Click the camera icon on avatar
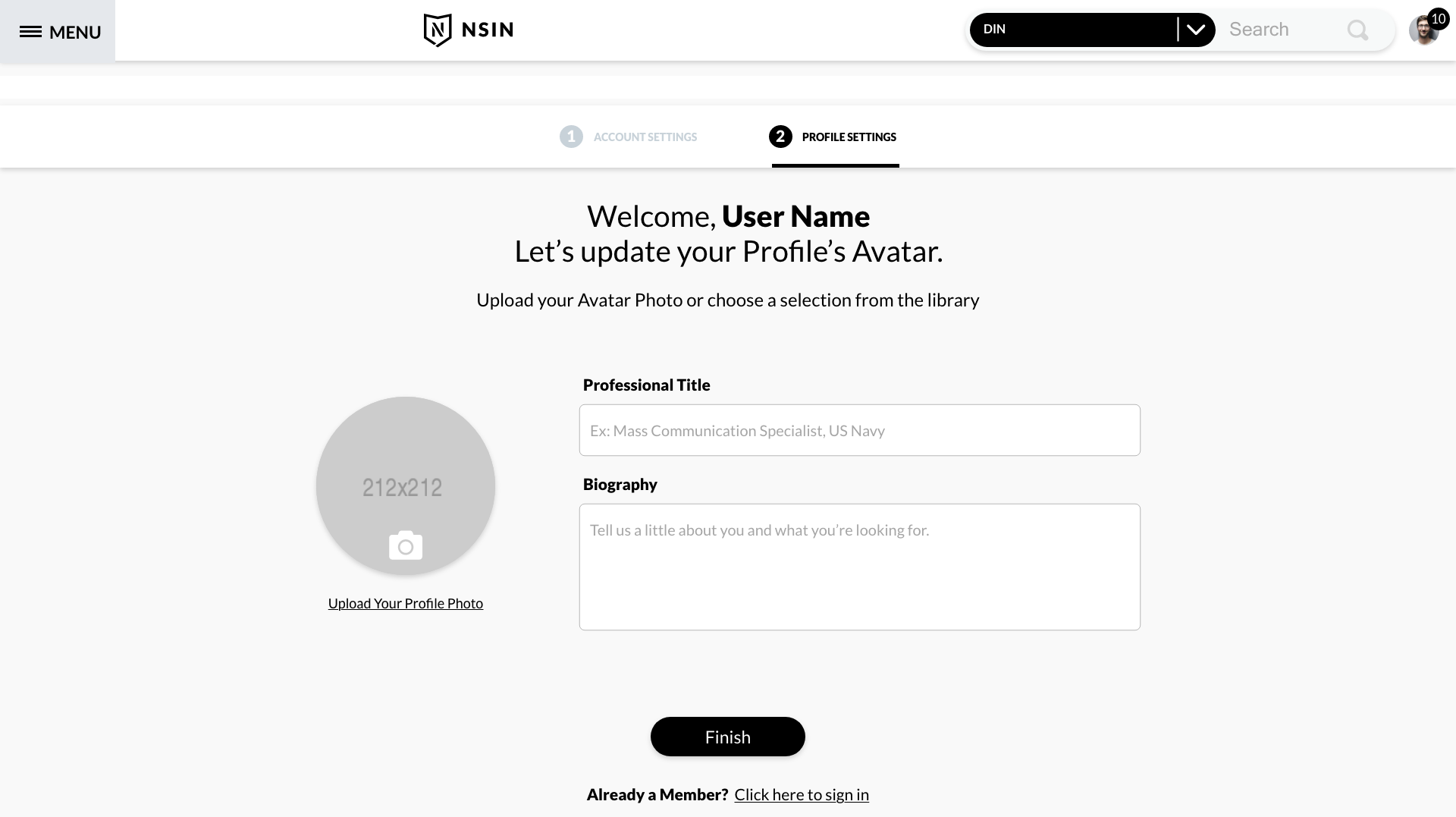The height and width of the screenshot is (817, 1456). tap(406, 545)
